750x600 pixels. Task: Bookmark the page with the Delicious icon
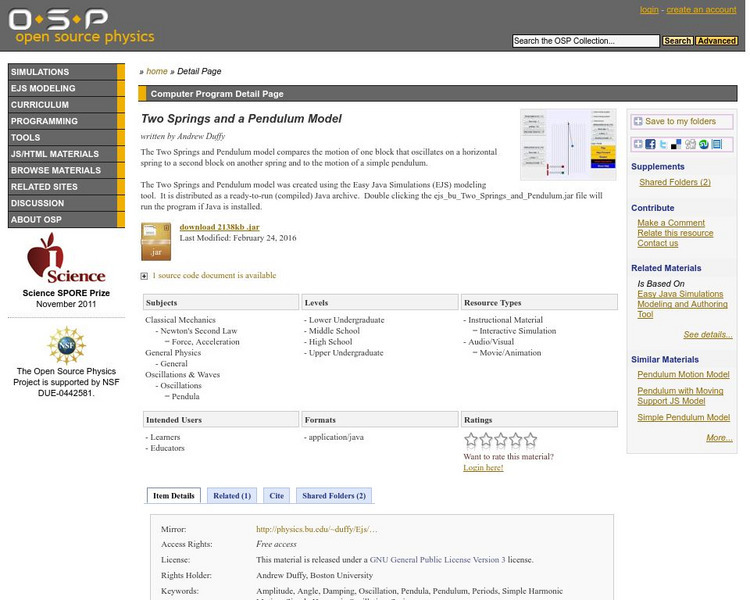[676, 144]
